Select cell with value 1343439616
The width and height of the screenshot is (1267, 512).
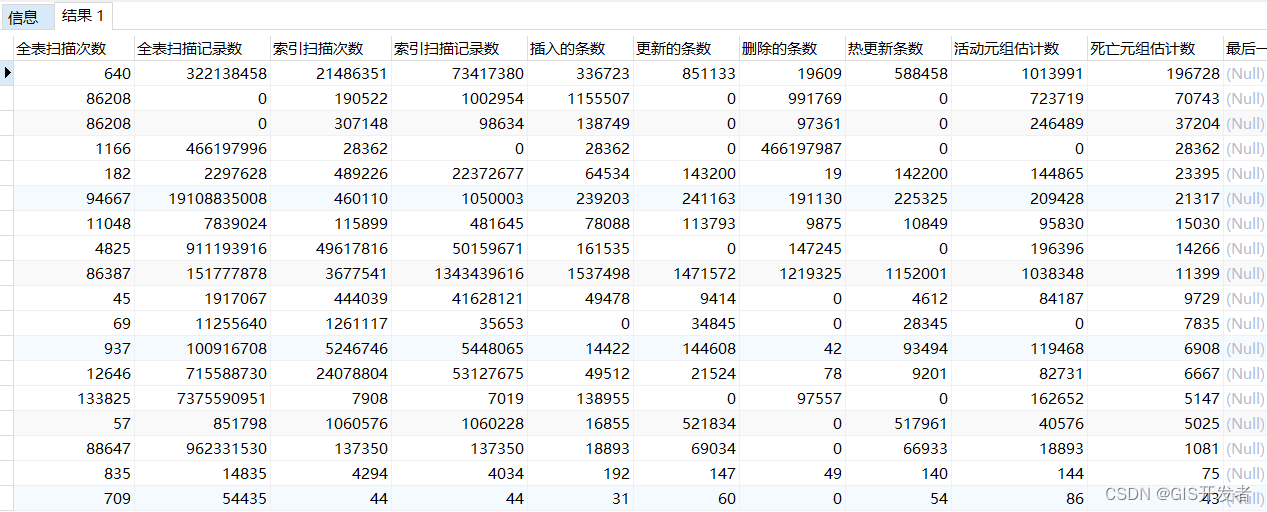[459, 274]
